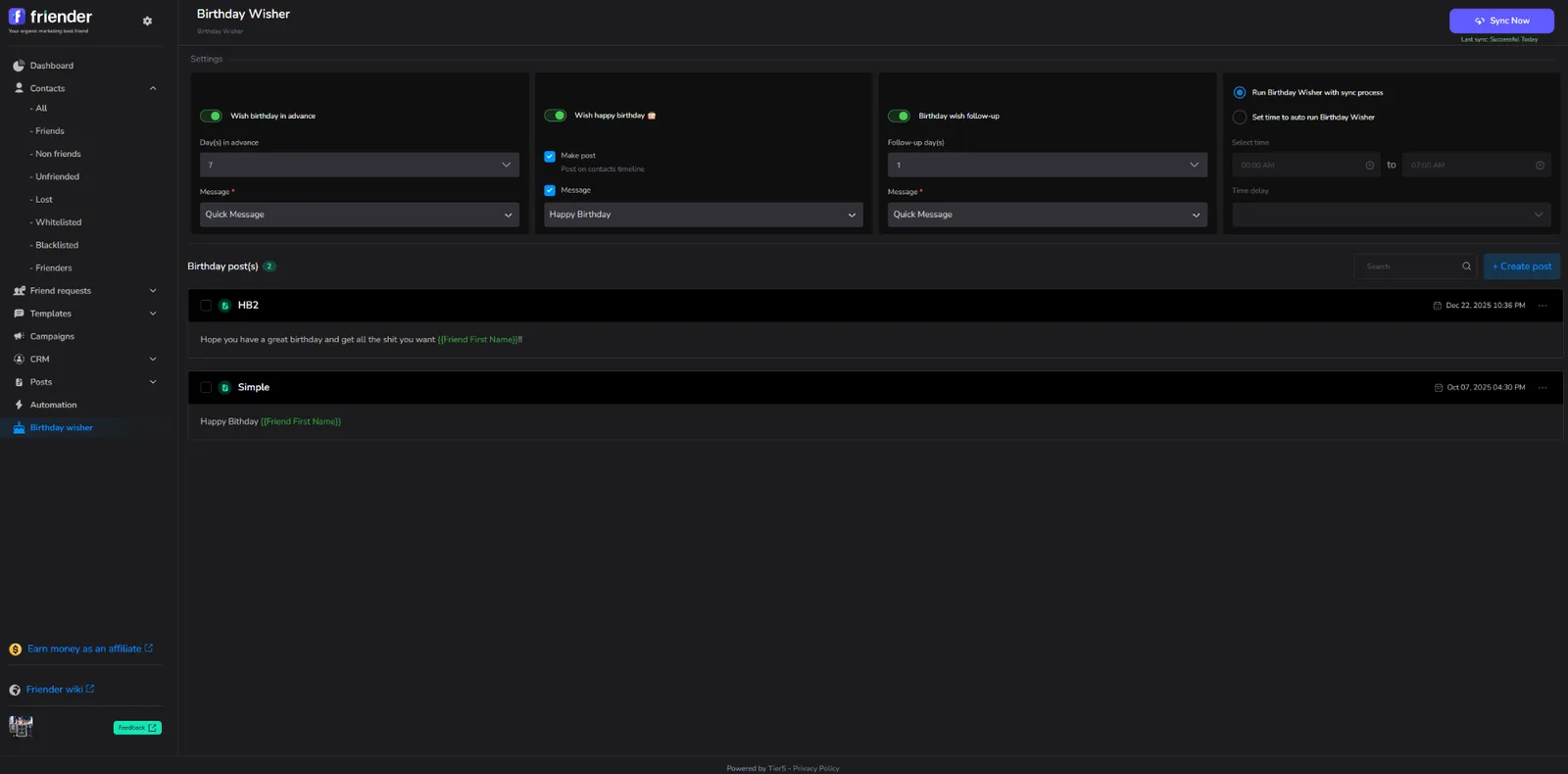Select Set time to auto run radio

pyautogui.click(x=1240, y=118)
